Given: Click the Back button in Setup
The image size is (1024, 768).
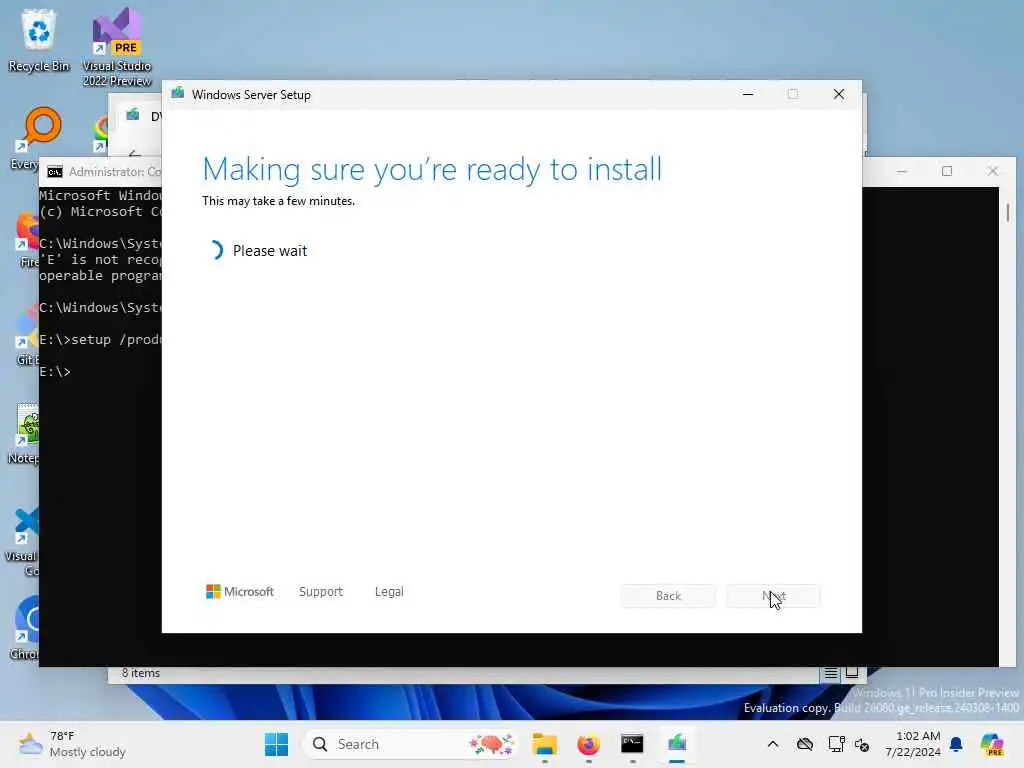Looking at the screenshot, I should click(667, 596).
